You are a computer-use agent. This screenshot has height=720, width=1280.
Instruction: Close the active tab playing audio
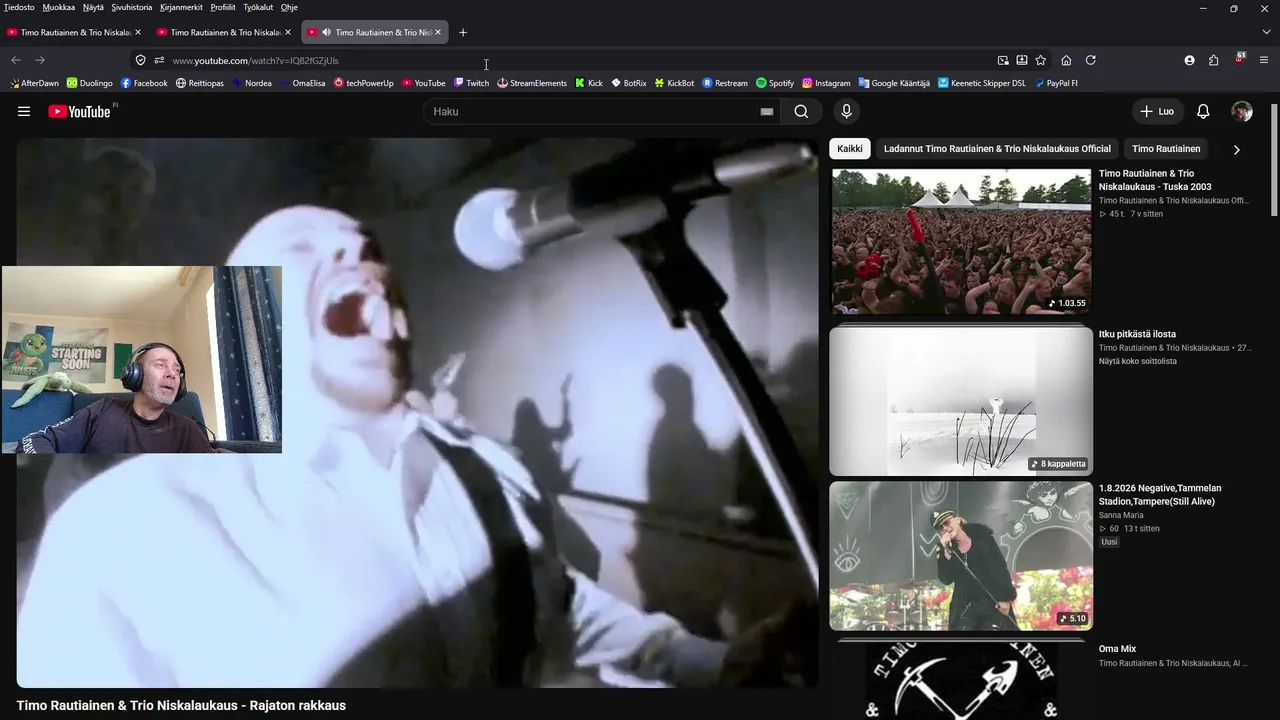point(438,32)
